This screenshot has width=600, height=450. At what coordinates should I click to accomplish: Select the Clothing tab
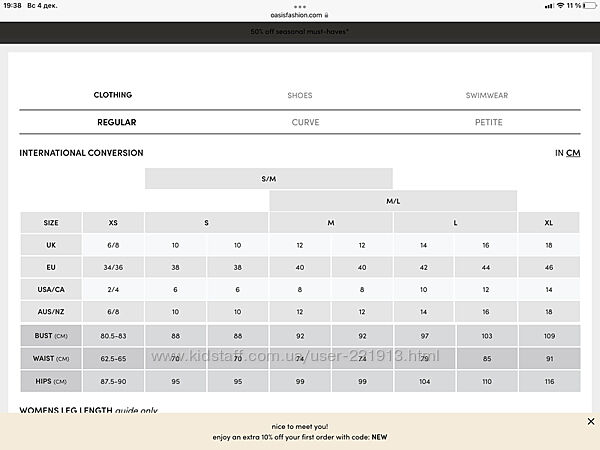(113, 95)
